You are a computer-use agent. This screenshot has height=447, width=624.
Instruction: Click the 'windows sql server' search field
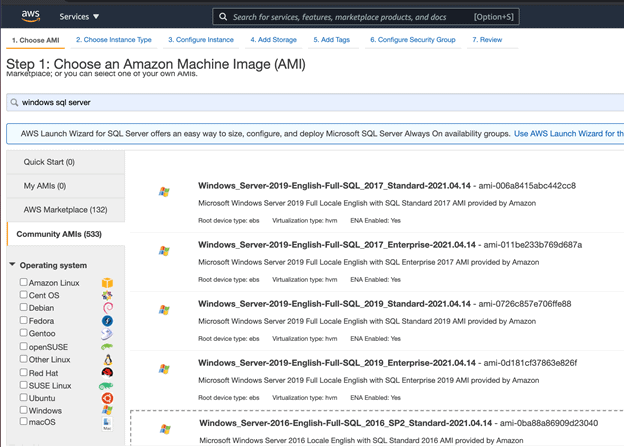[315, 103]
